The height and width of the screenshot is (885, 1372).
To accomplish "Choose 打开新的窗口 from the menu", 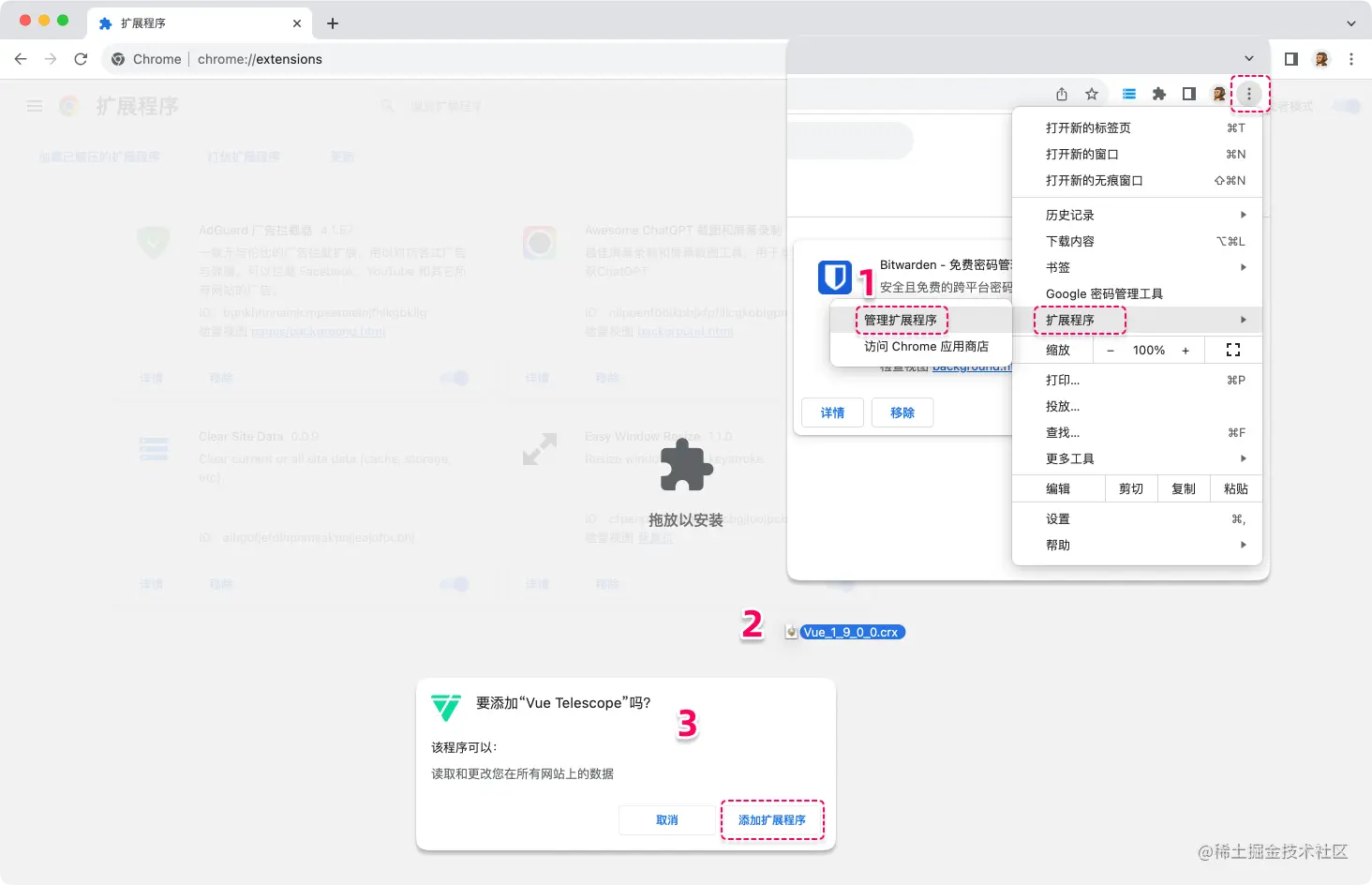I will coord(1138,154).
